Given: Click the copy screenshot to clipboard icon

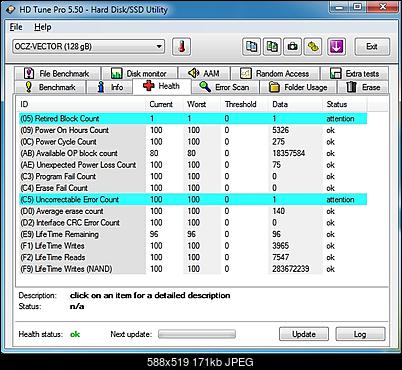Looking at the screenshot, I should pos(272,46).
